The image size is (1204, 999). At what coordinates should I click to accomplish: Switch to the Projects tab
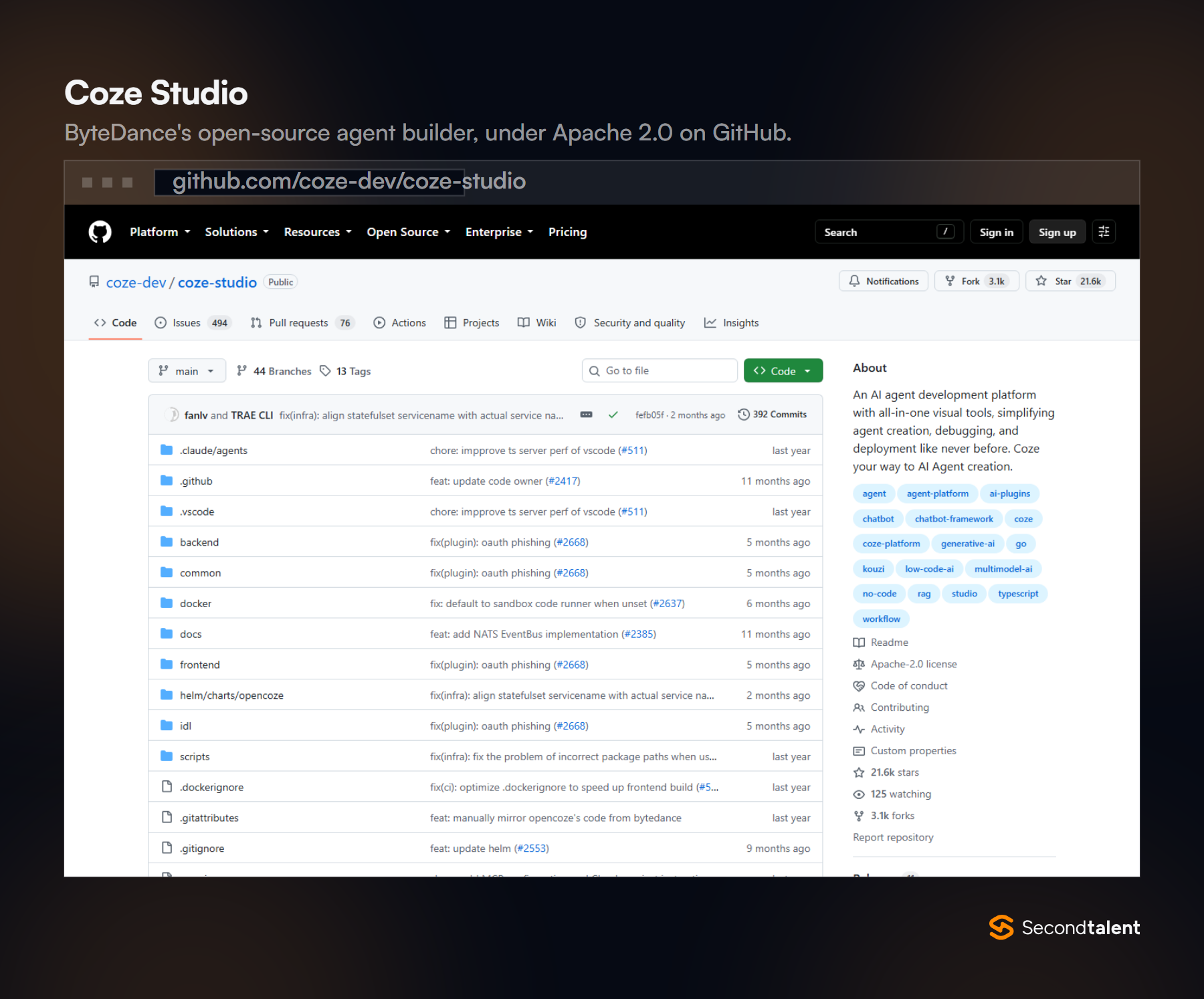pyautogui.click(x=472, y=323)
